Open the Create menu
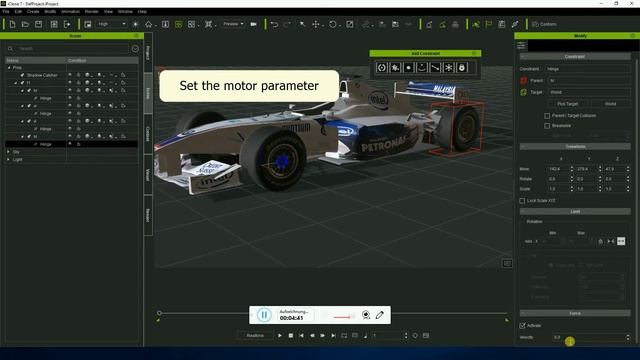 point(33,12)
